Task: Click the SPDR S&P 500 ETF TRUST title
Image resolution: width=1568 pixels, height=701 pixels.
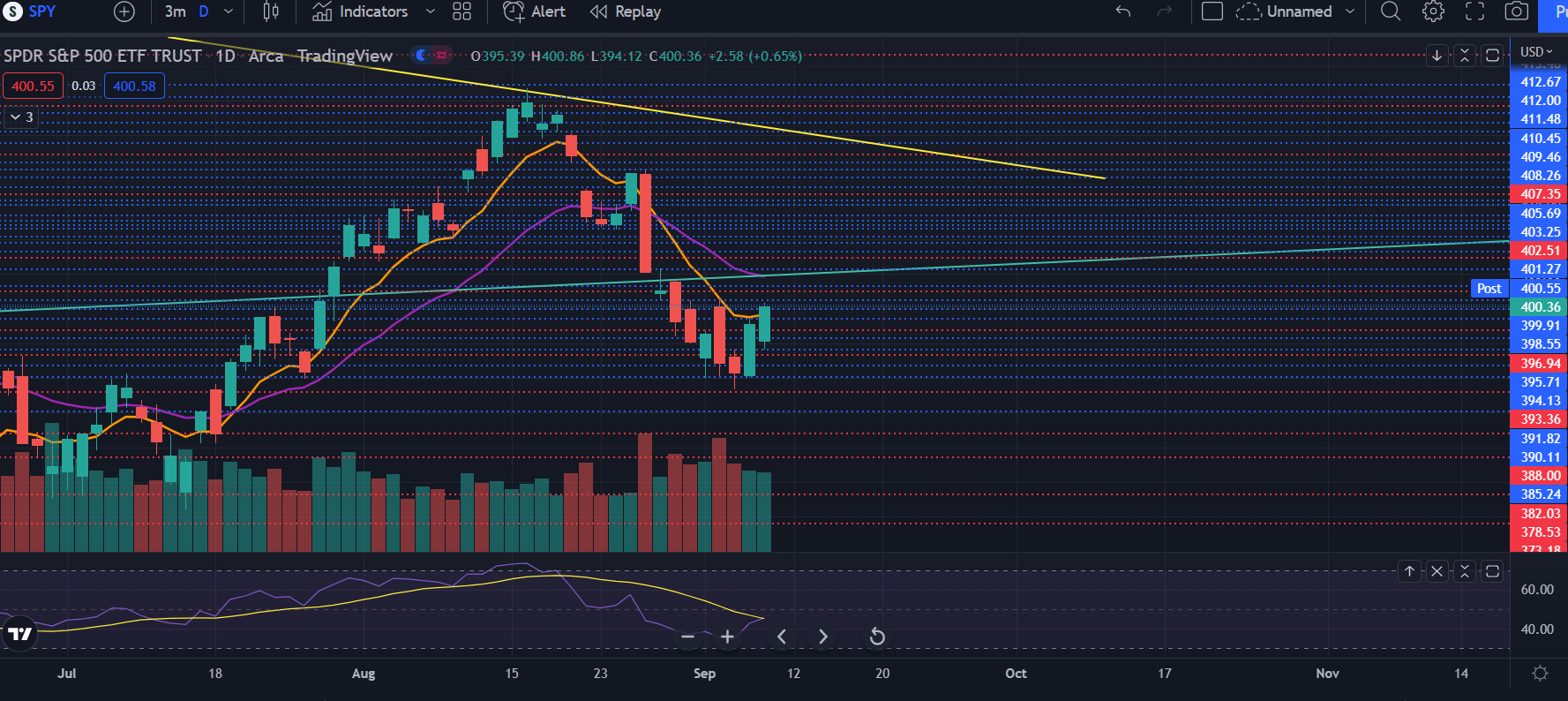Action: tap(102, 56)
